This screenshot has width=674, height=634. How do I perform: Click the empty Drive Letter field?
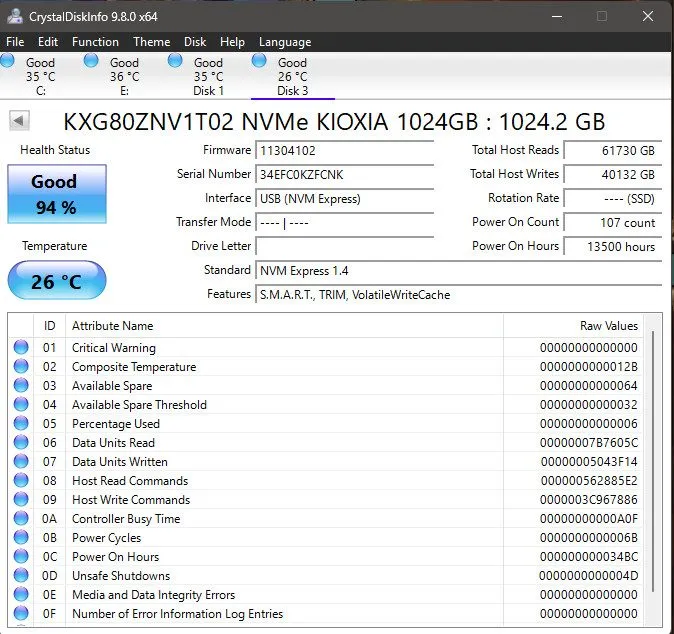[344, 246]
